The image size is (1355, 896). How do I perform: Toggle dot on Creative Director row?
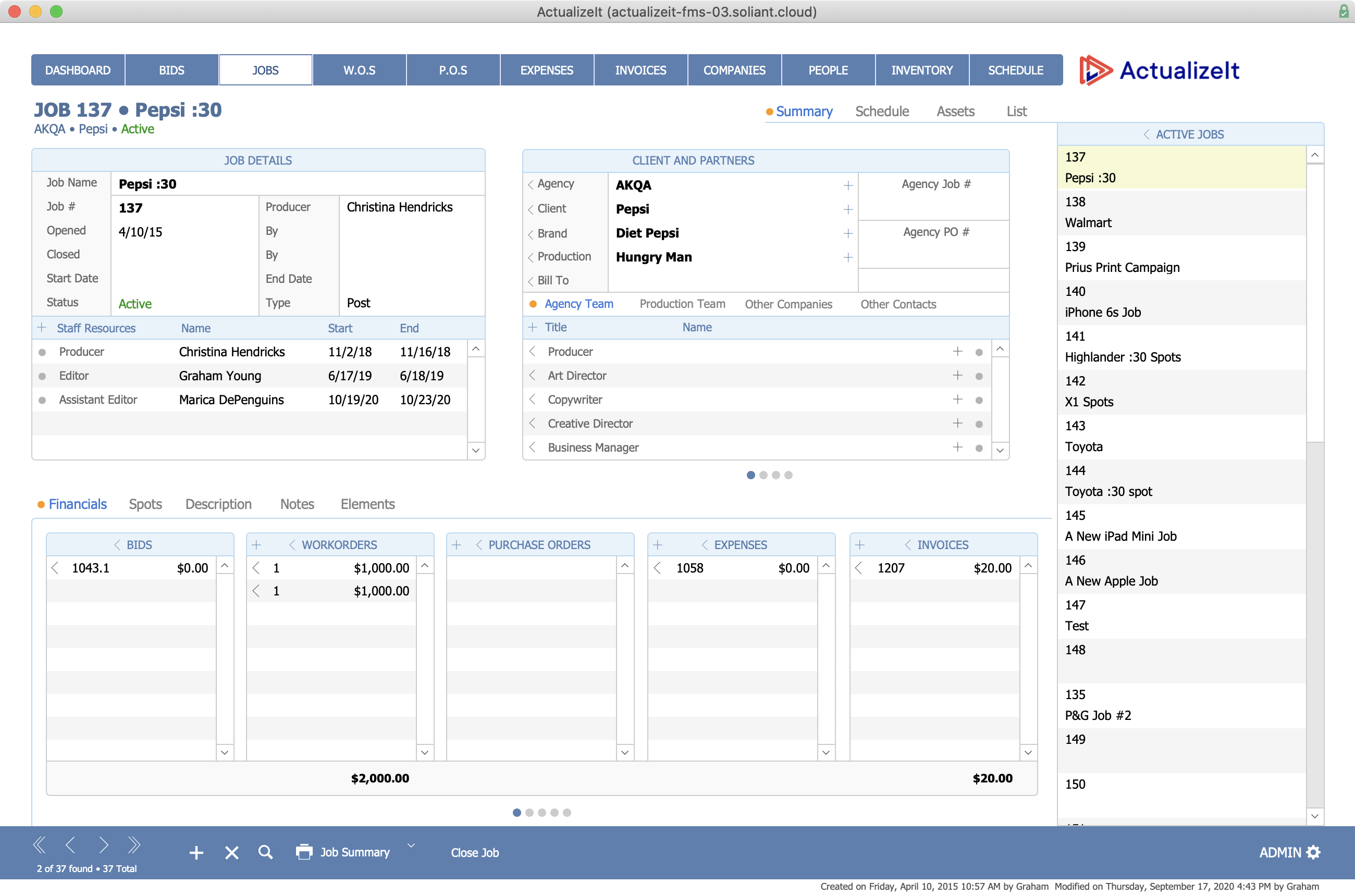click(979, 424)
